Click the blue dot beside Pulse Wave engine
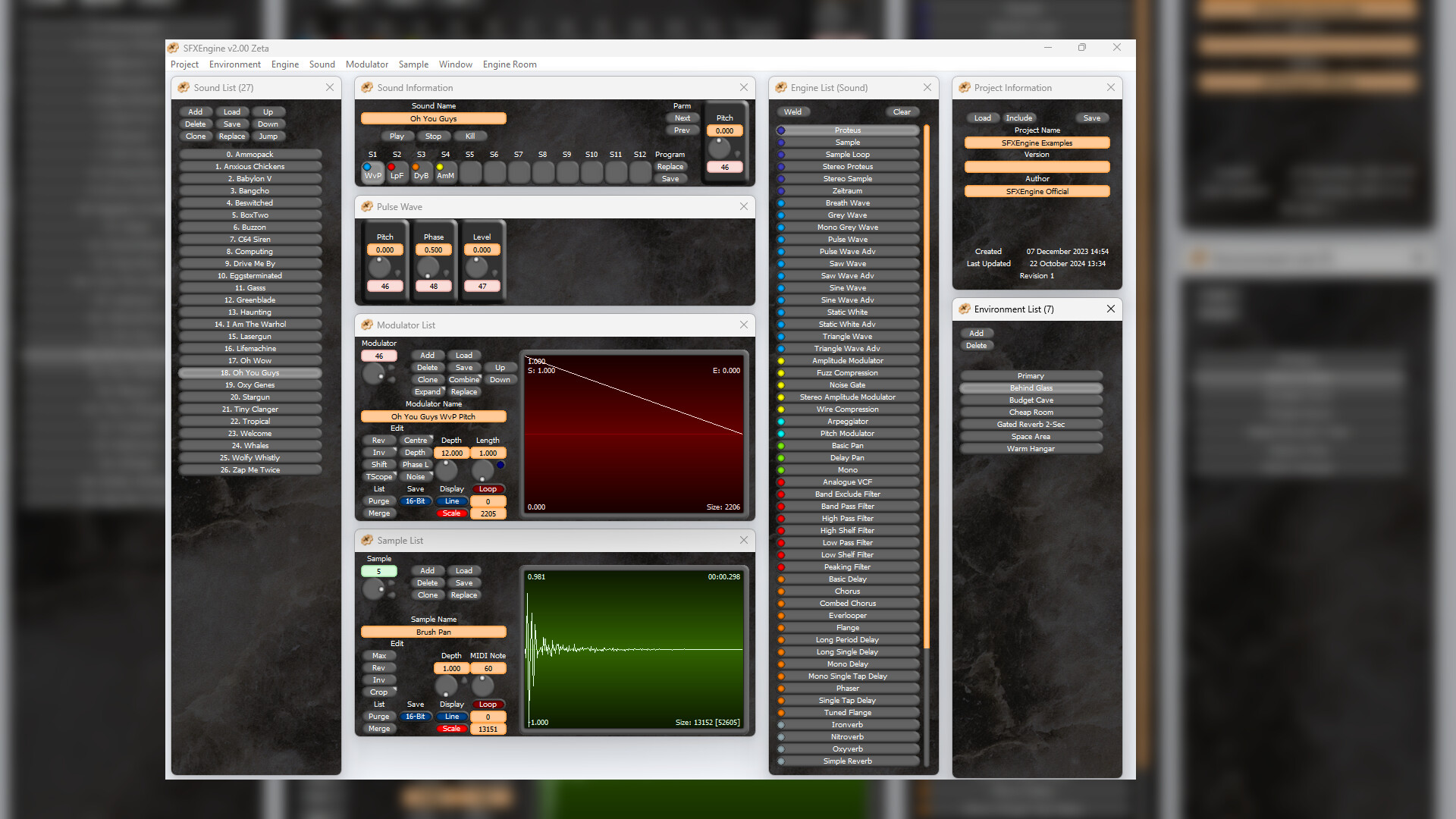This screenshot has height=819, width=1456. (781, 239)
